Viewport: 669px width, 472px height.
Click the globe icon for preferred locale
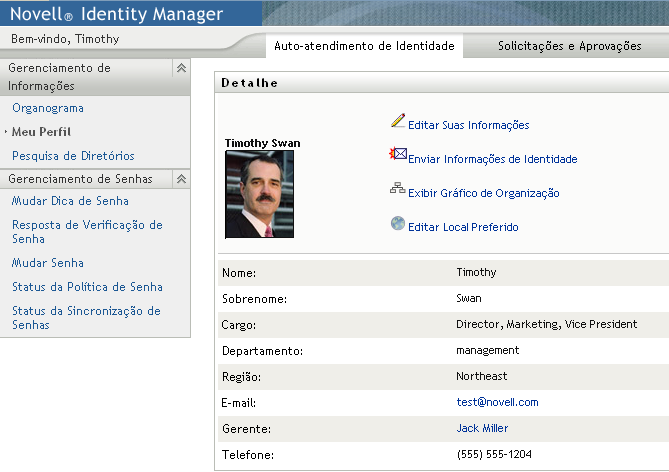click(x=398, y=224)
